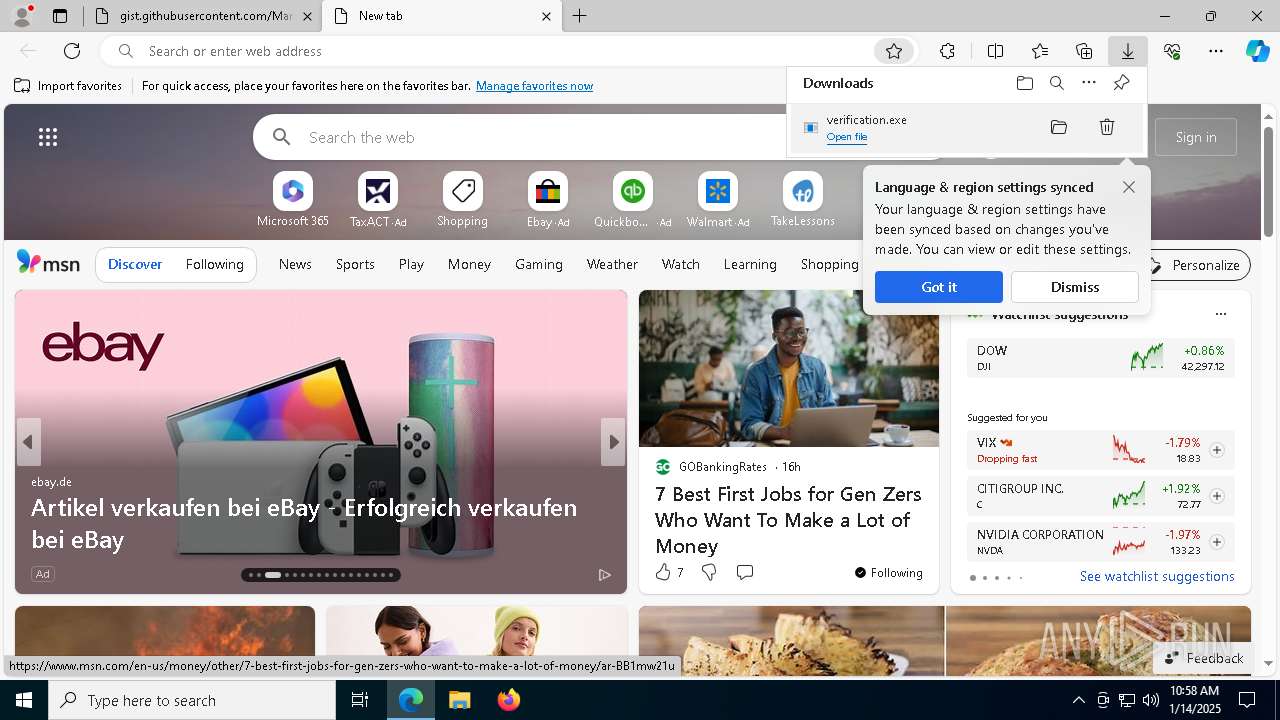1280x720 pixels.
Task: Open downloads folder in Downloads panel header
Action: (x=1025, y=83)
